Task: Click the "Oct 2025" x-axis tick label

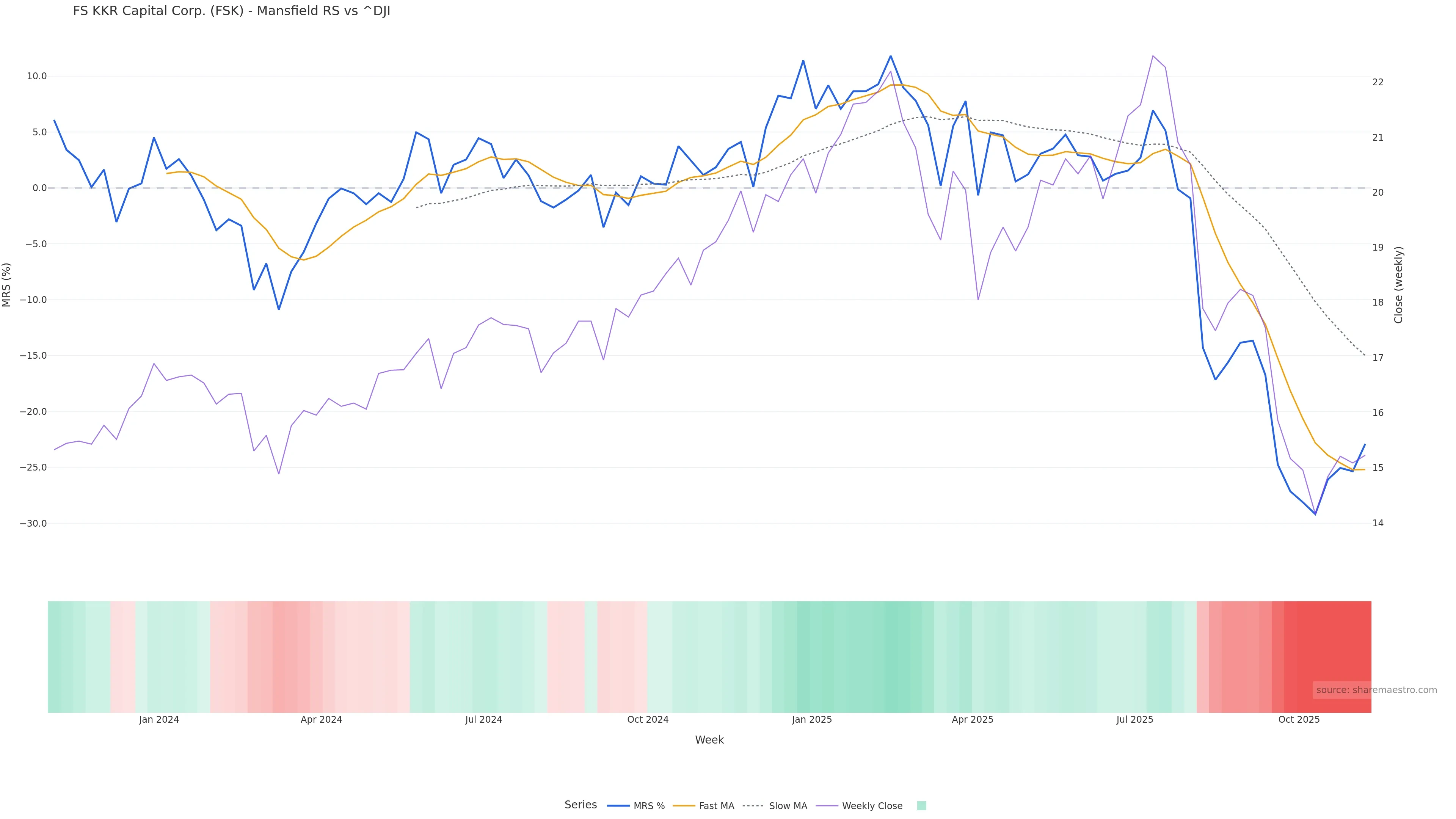Action: pyautogui.click(x=1299, y=720)
